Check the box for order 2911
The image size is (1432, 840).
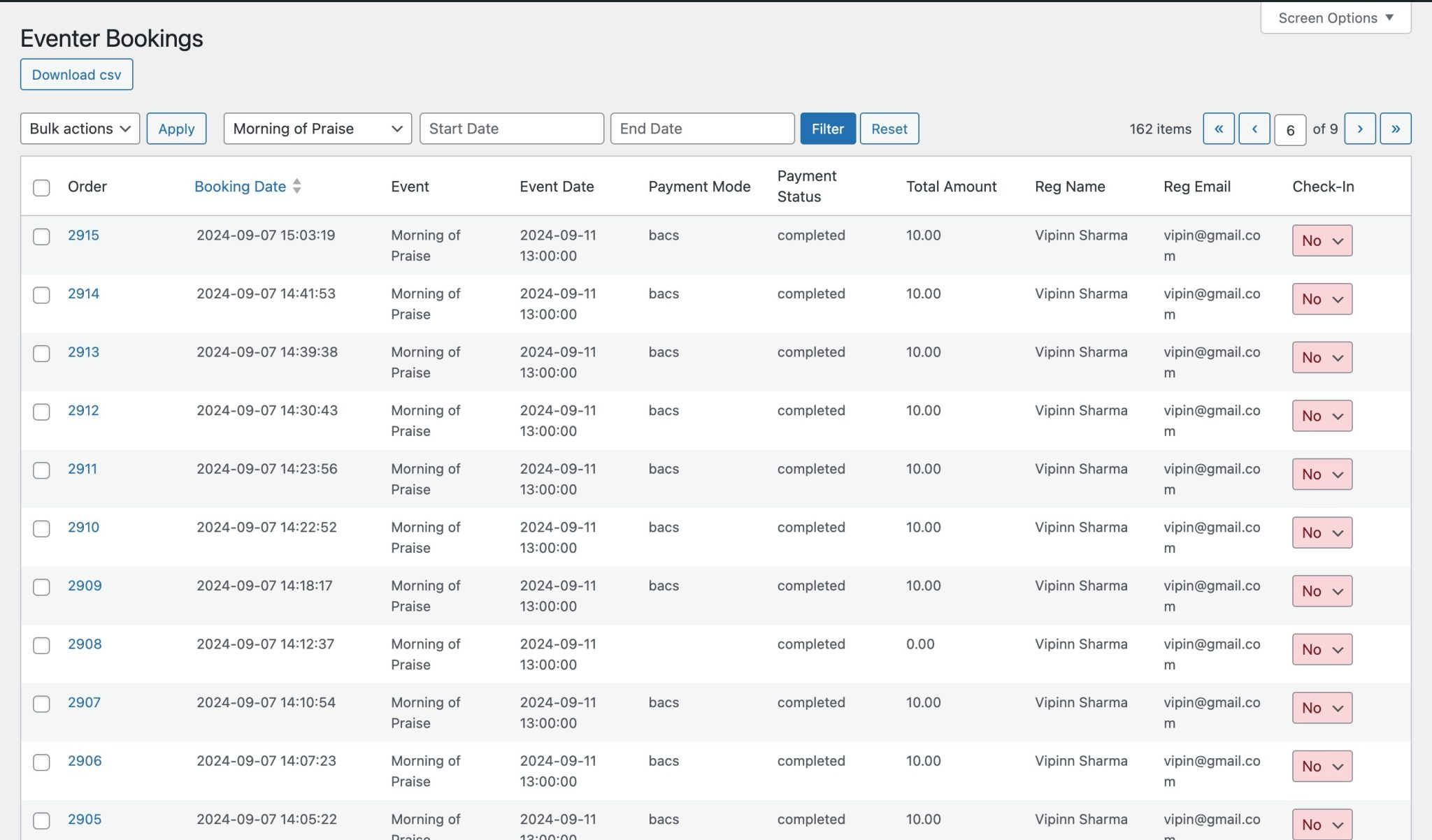pyautogui.click(x=41, y=470)
